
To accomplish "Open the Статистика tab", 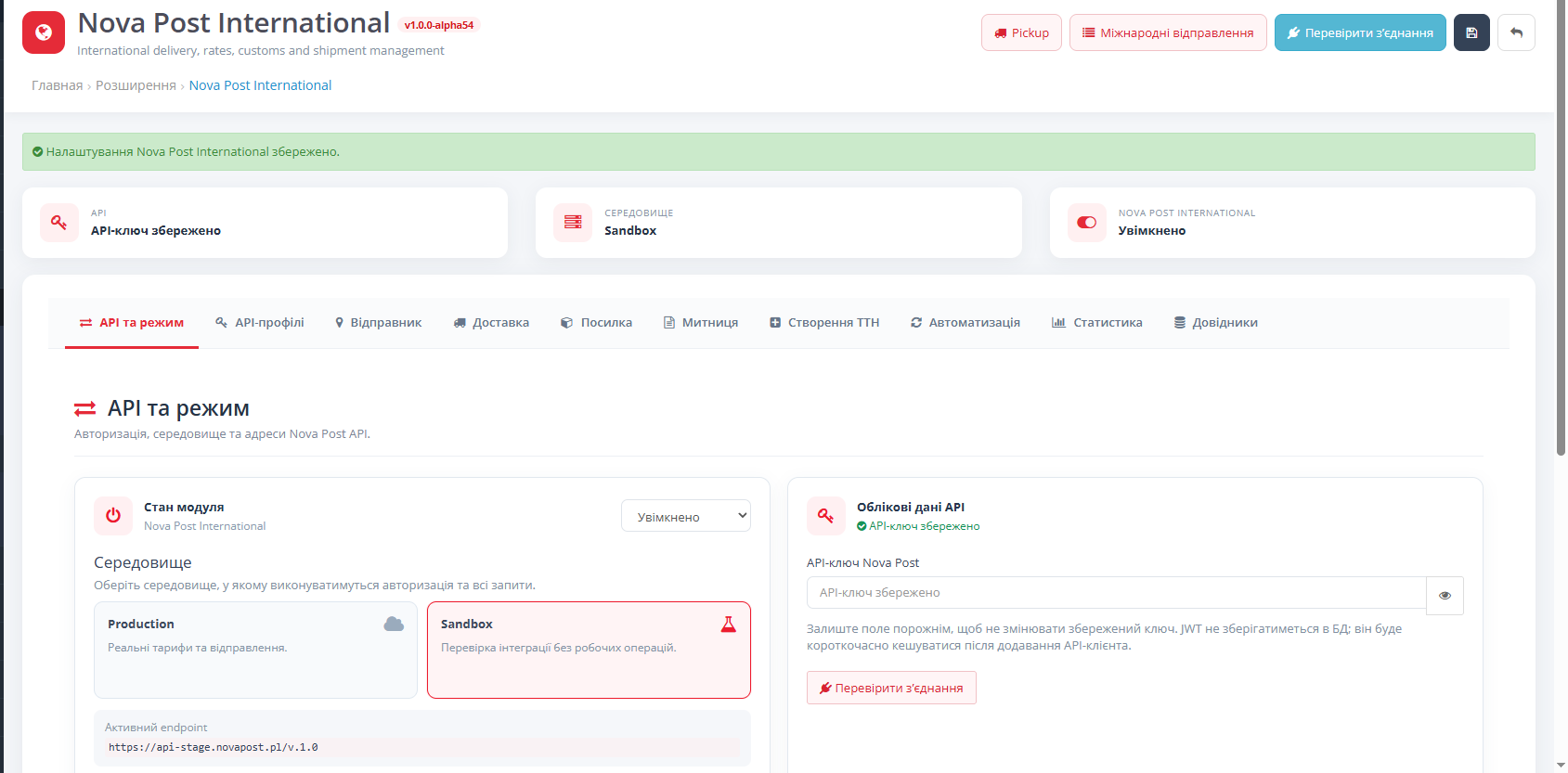I will point(1097,323).
